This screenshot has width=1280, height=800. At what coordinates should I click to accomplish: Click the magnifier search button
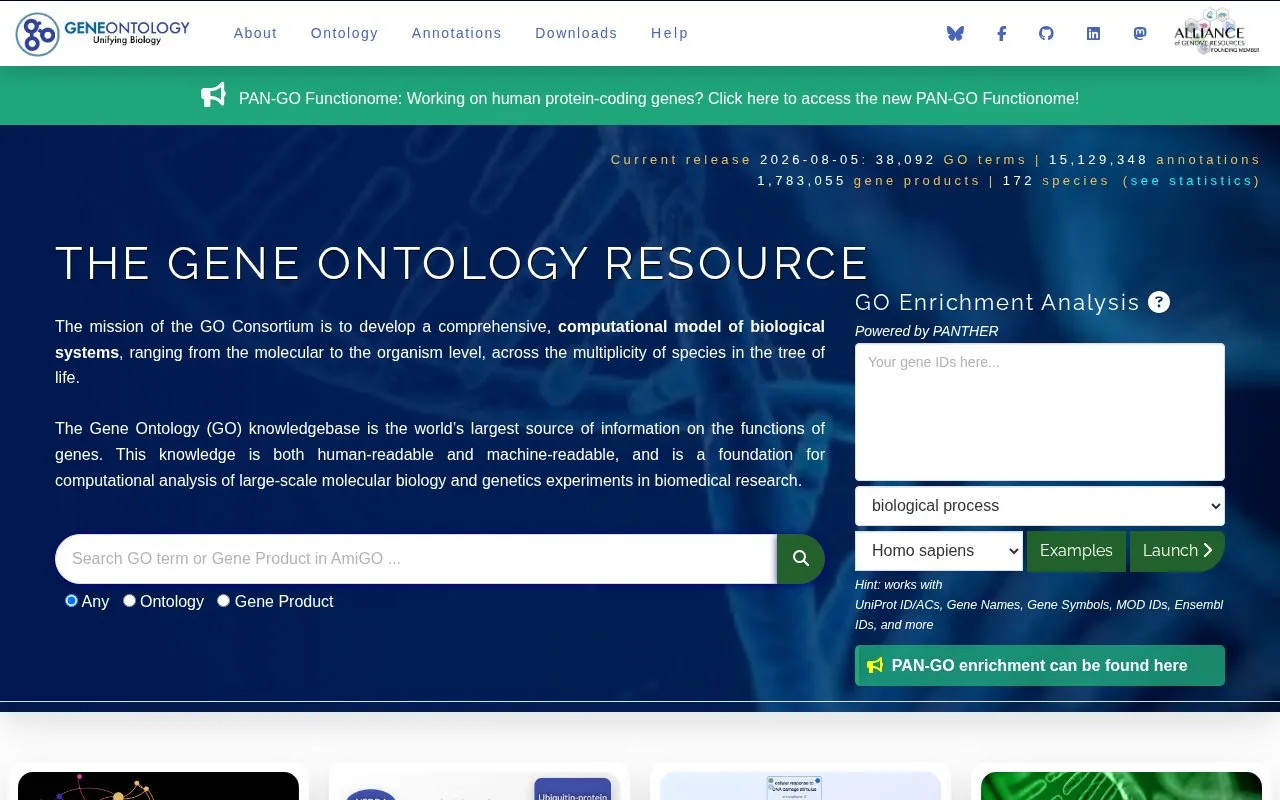point(801,559)
